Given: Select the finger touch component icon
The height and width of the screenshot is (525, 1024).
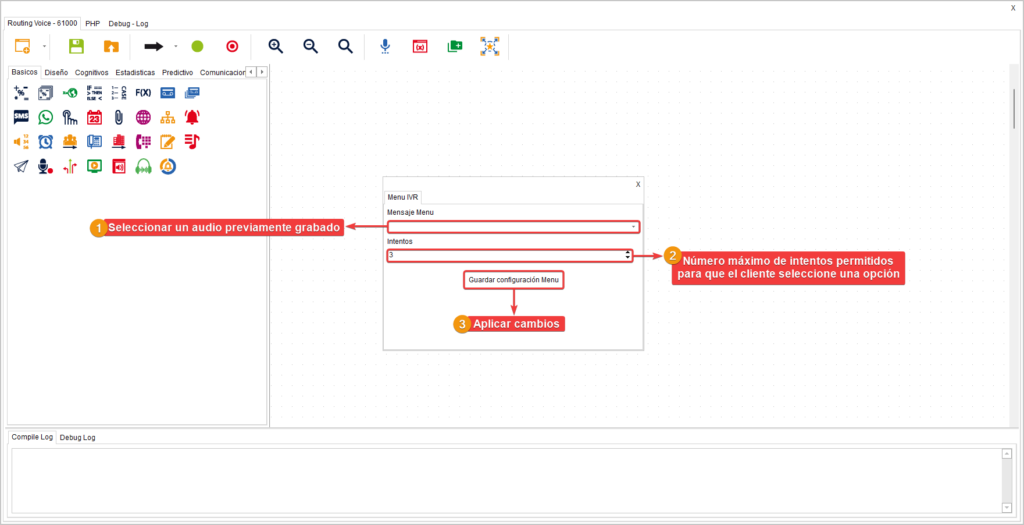Looking at the screenshot, I should [x=70, y=118].
